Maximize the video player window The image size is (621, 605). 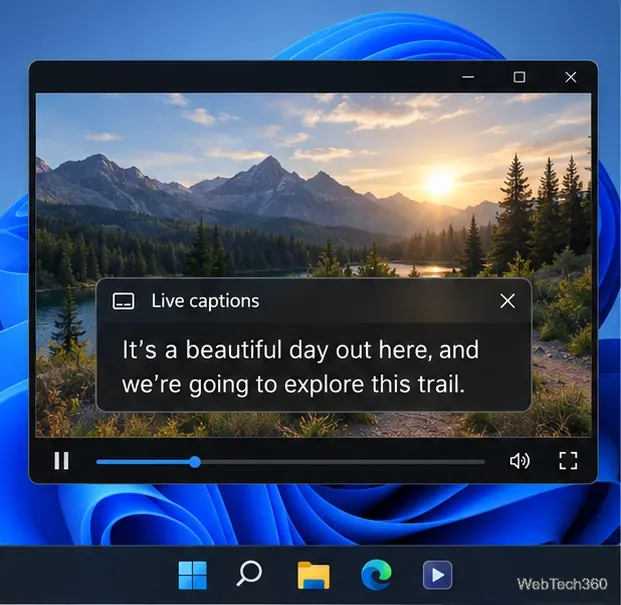(519, 77)
